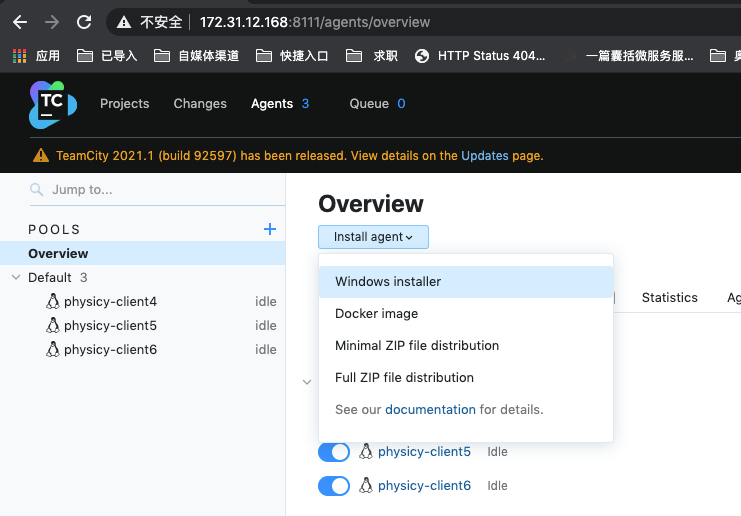The height and width of the screenshot is (516, 741).
Task: Disable the physicy-client5 agent toggle
Action: 334,452
